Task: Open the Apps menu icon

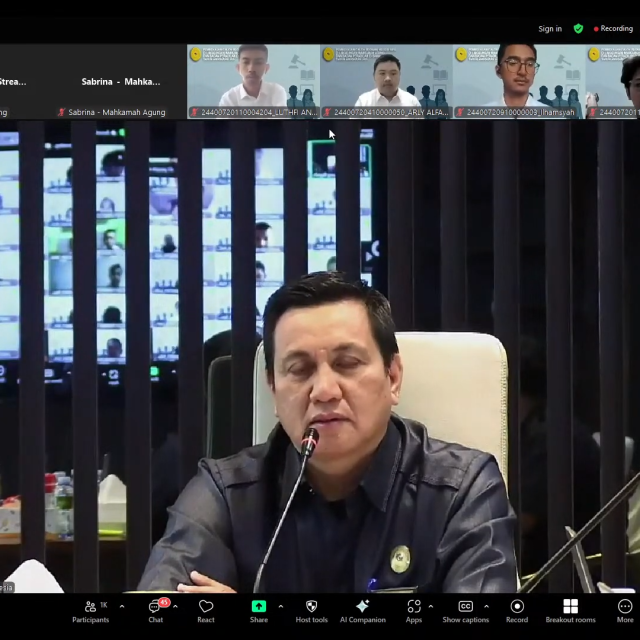Action: click(x=414, y=610)
